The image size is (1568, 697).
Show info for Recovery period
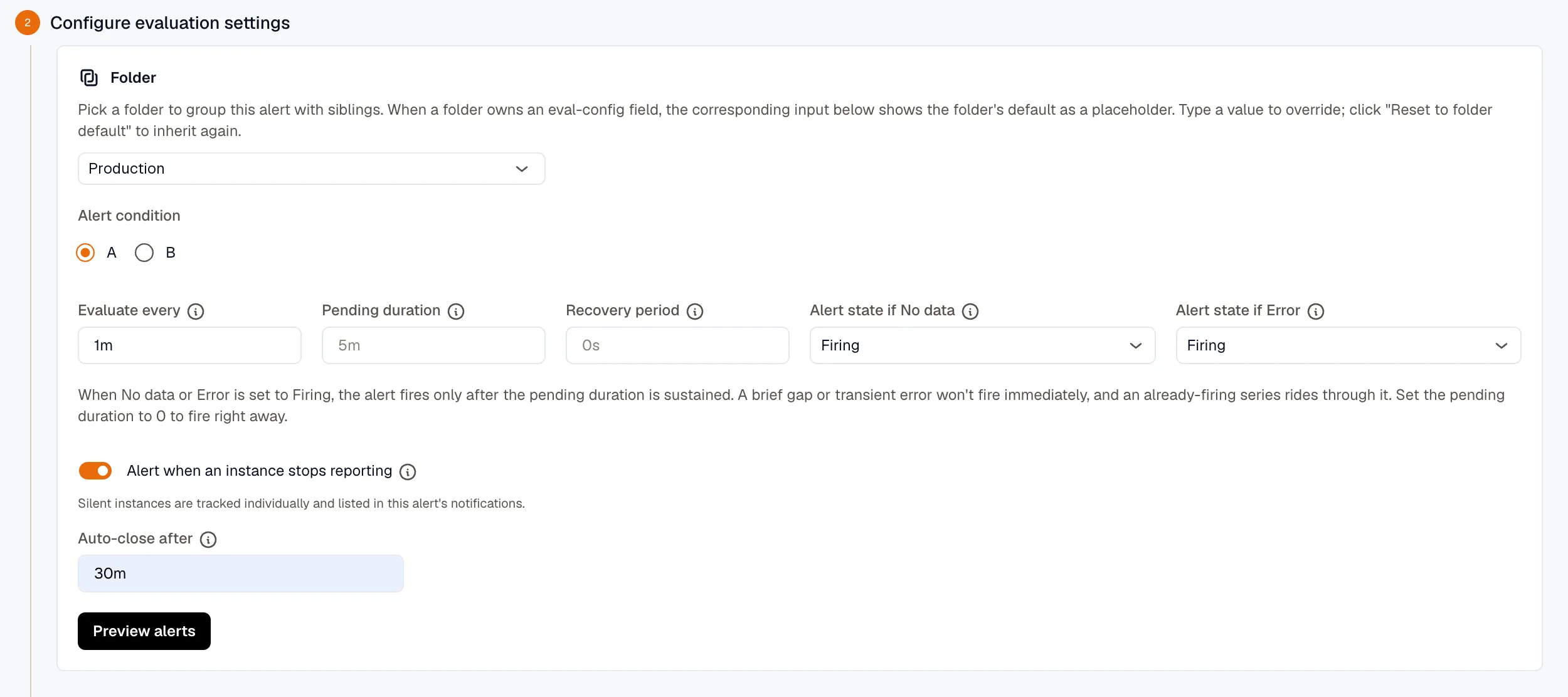click(x=695, y=312)
